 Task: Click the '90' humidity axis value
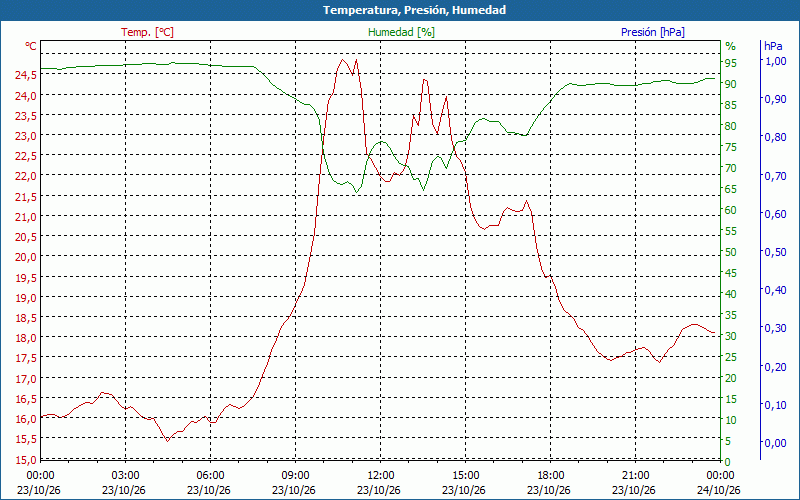click(x=731, y=84)
